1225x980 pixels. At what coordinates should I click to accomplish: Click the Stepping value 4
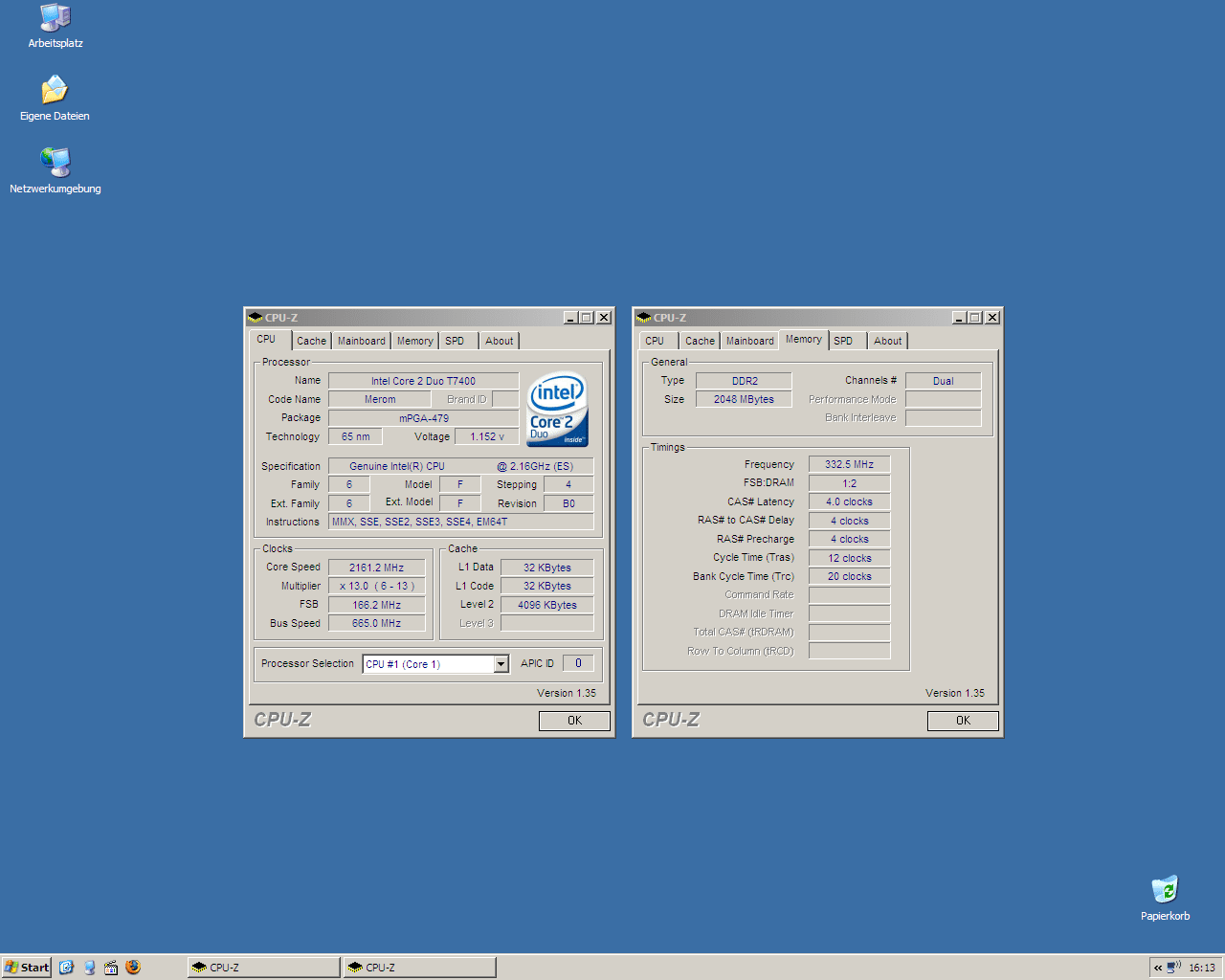pos(568,484)
